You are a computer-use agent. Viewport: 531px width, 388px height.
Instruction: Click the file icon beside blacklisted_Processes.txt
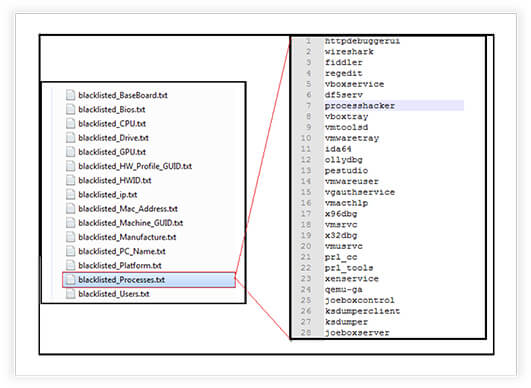coord(70,280)
